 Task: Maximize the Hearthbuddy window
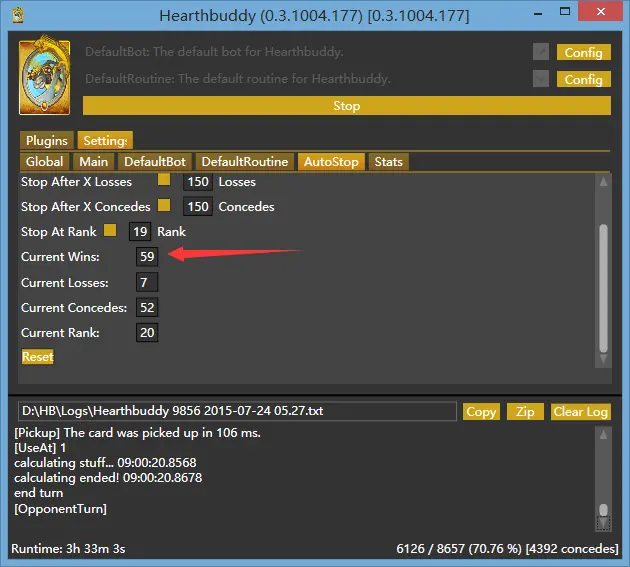point(565,12)
